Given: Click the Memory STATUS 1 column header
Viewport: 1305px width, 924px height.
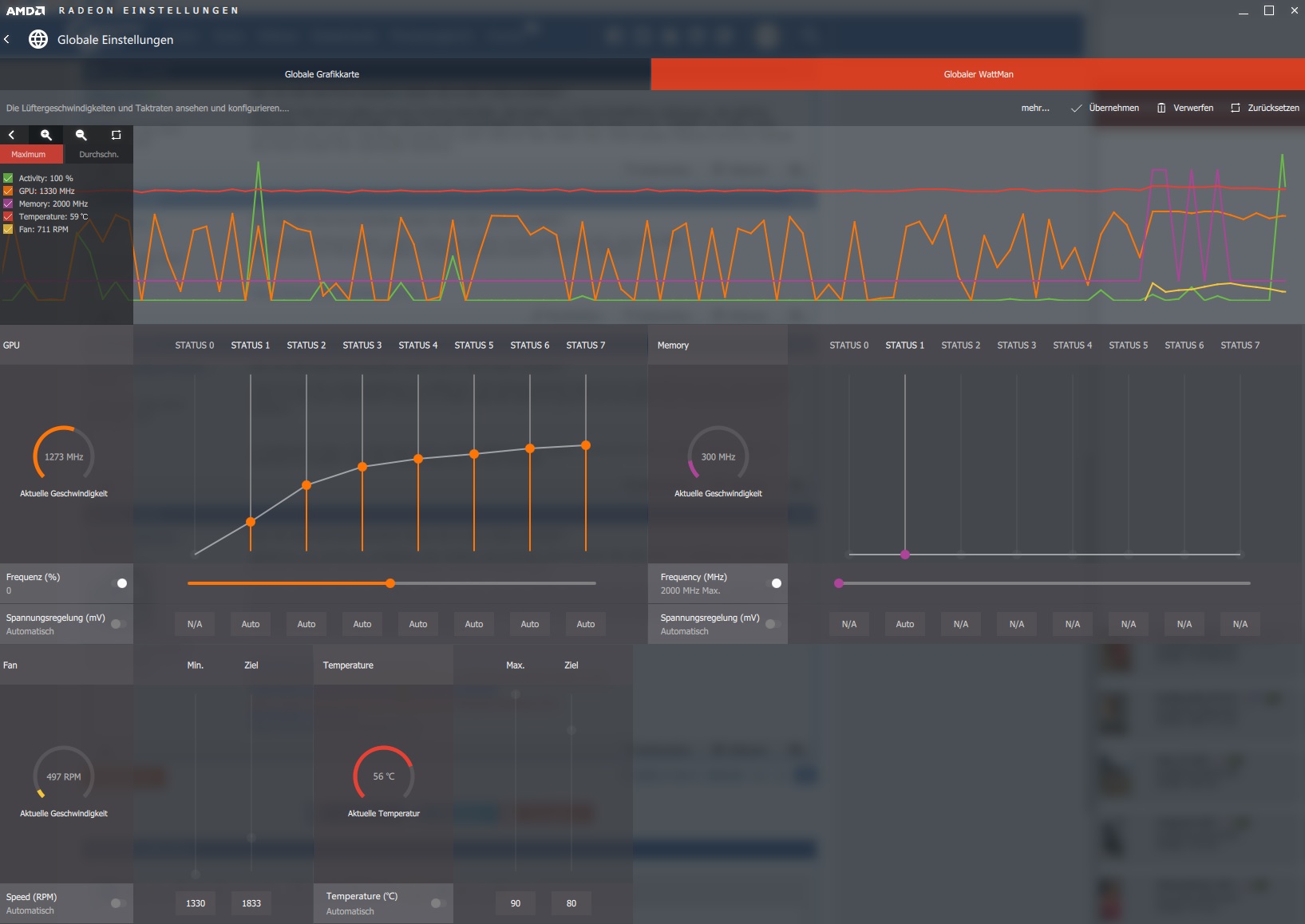Looking at the screenshot, I should pyautogui.click(x=905, y=346).
